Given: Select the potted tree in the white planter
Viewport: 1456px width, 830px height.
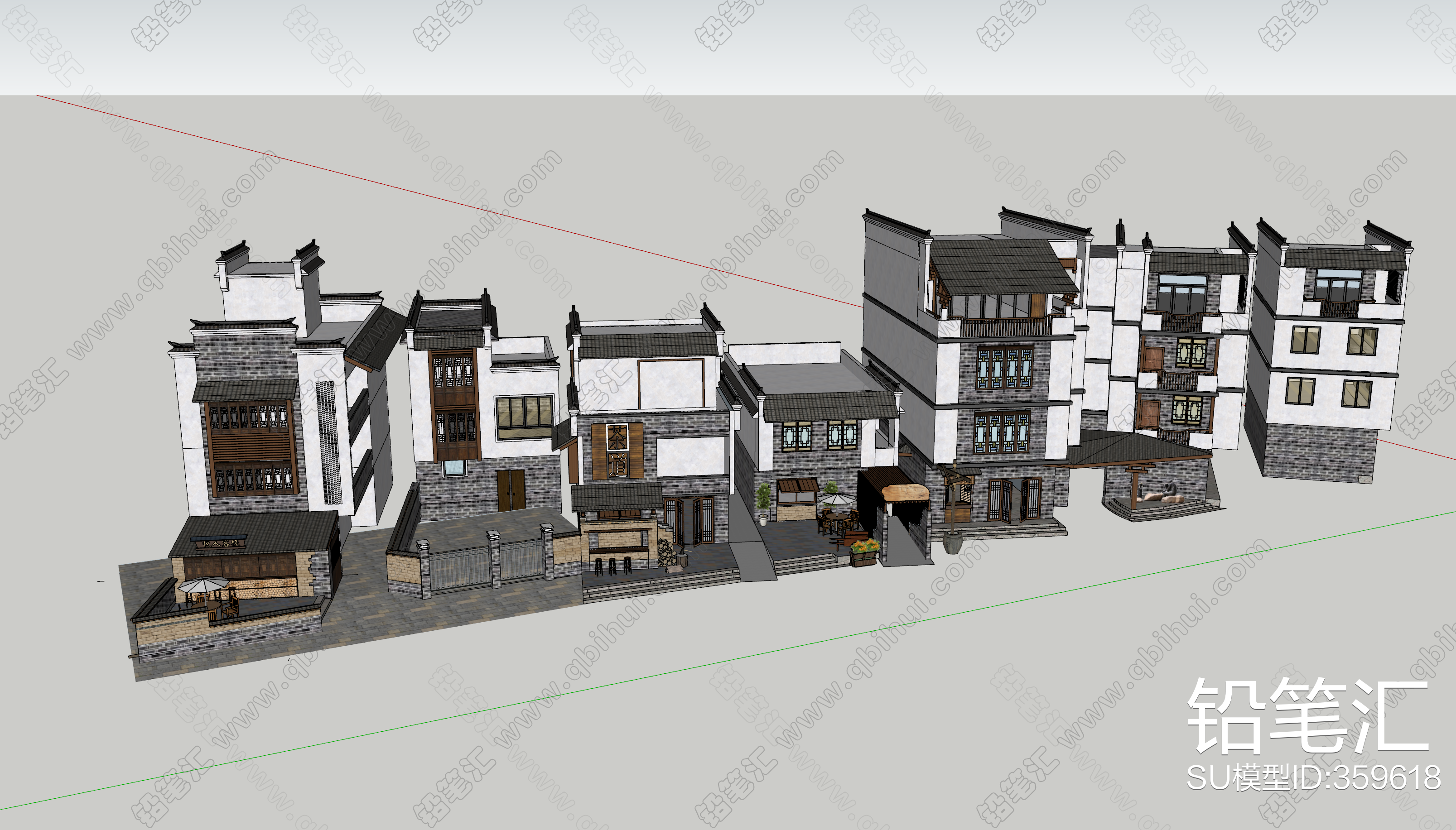Looking at the screenshot, I should (763, 504).
